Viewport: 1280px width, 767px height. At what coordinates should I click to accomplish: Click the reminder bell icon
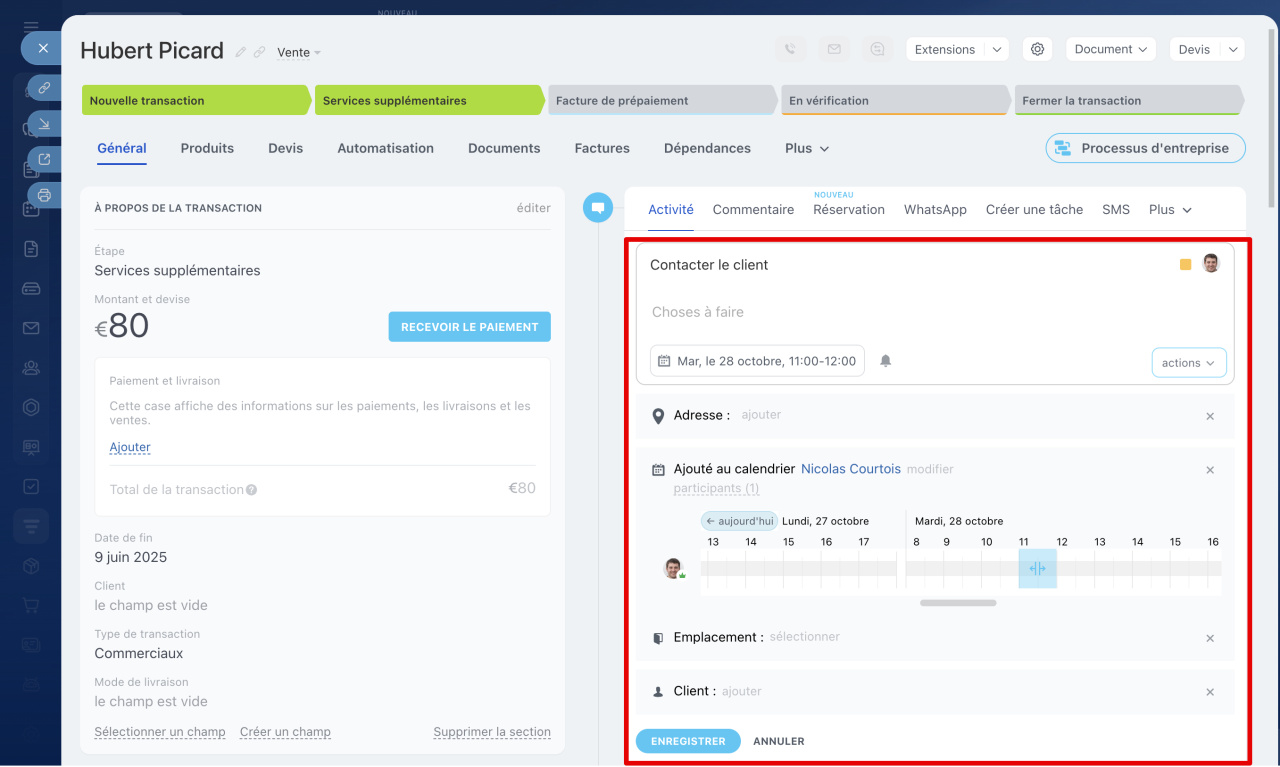coord(885,361)
